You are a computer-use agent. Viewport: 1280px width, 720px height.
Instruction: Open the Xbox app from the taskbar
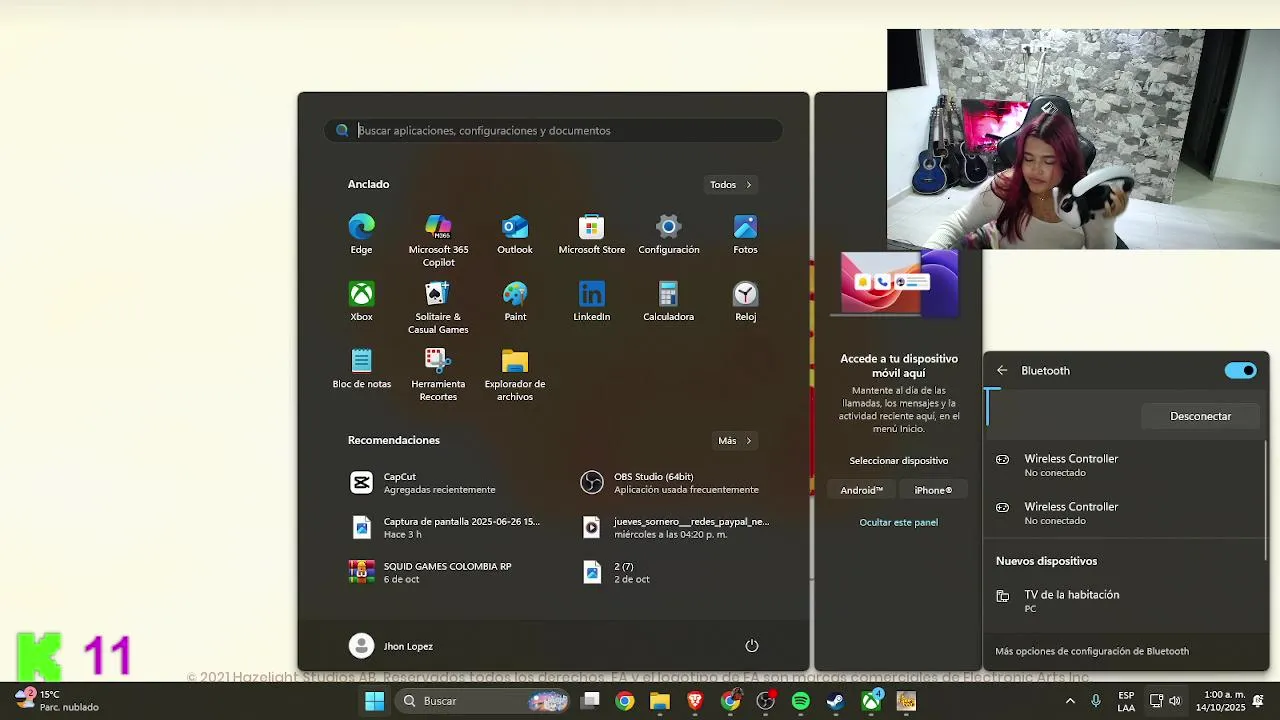coord(872,701)
